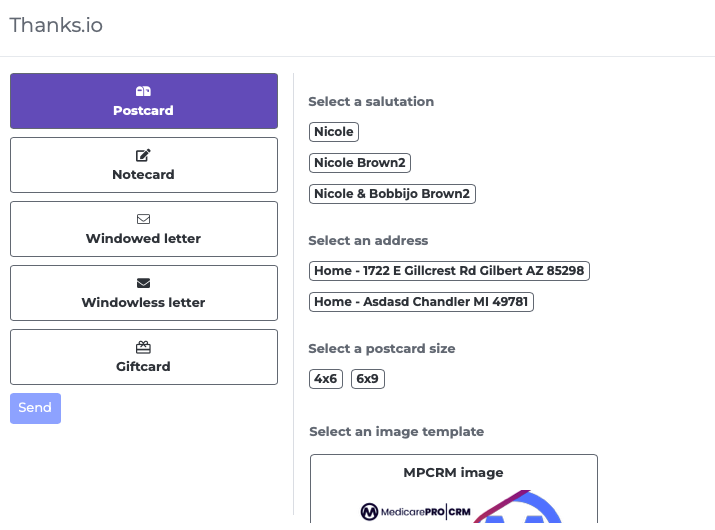The image size is (715, 530).
Task: Click the MedicarePRO CRM logo icon
Action: point(369,512)
